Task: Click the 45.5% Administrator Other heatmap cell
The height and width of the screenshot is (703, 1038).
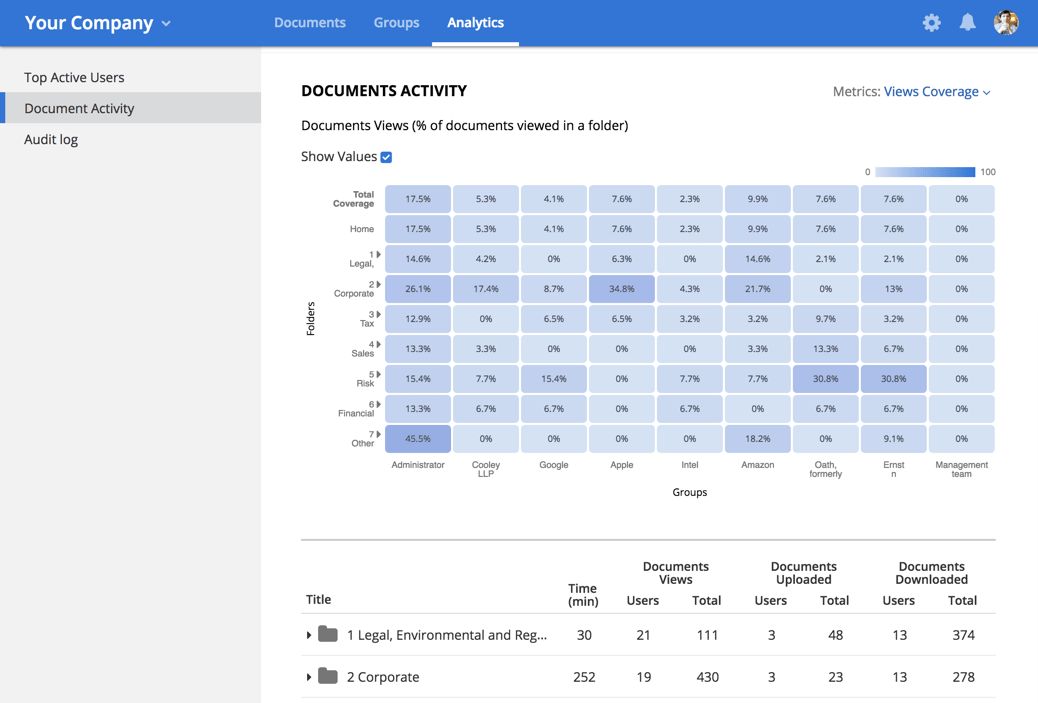Action: pyautogui.click(x=418, y=439)
